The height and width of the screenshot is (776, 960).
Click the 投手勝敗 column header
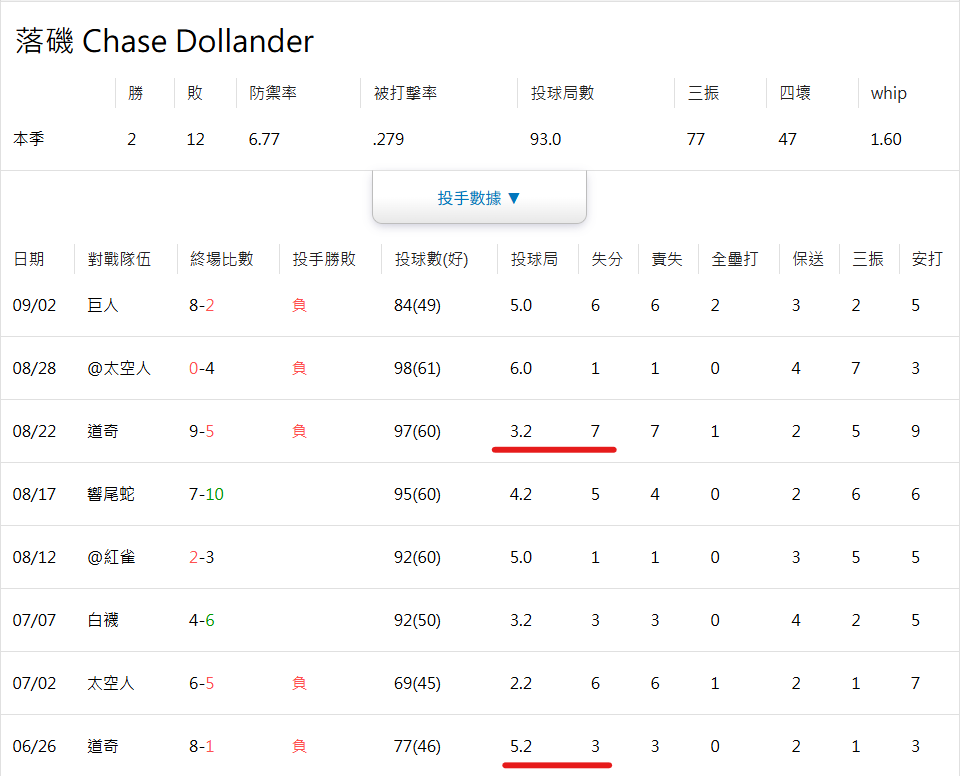(x=324, y=259)
